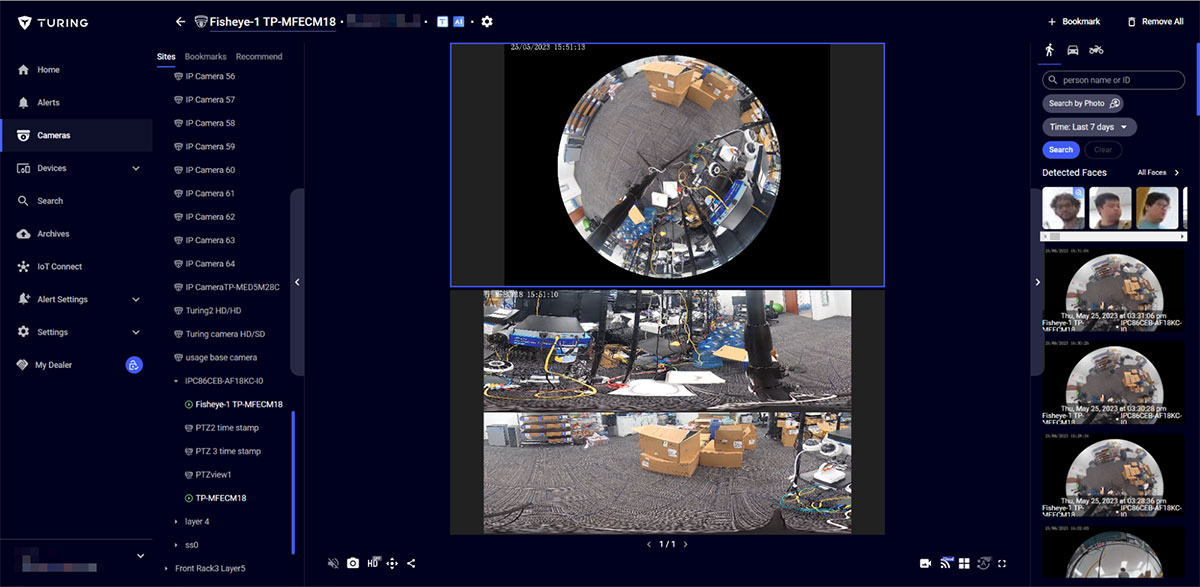Viewport: 1200px width, 587px height.
Task: Click the video recorder icon
Action: pyautogui.click(x=926, y=563)
